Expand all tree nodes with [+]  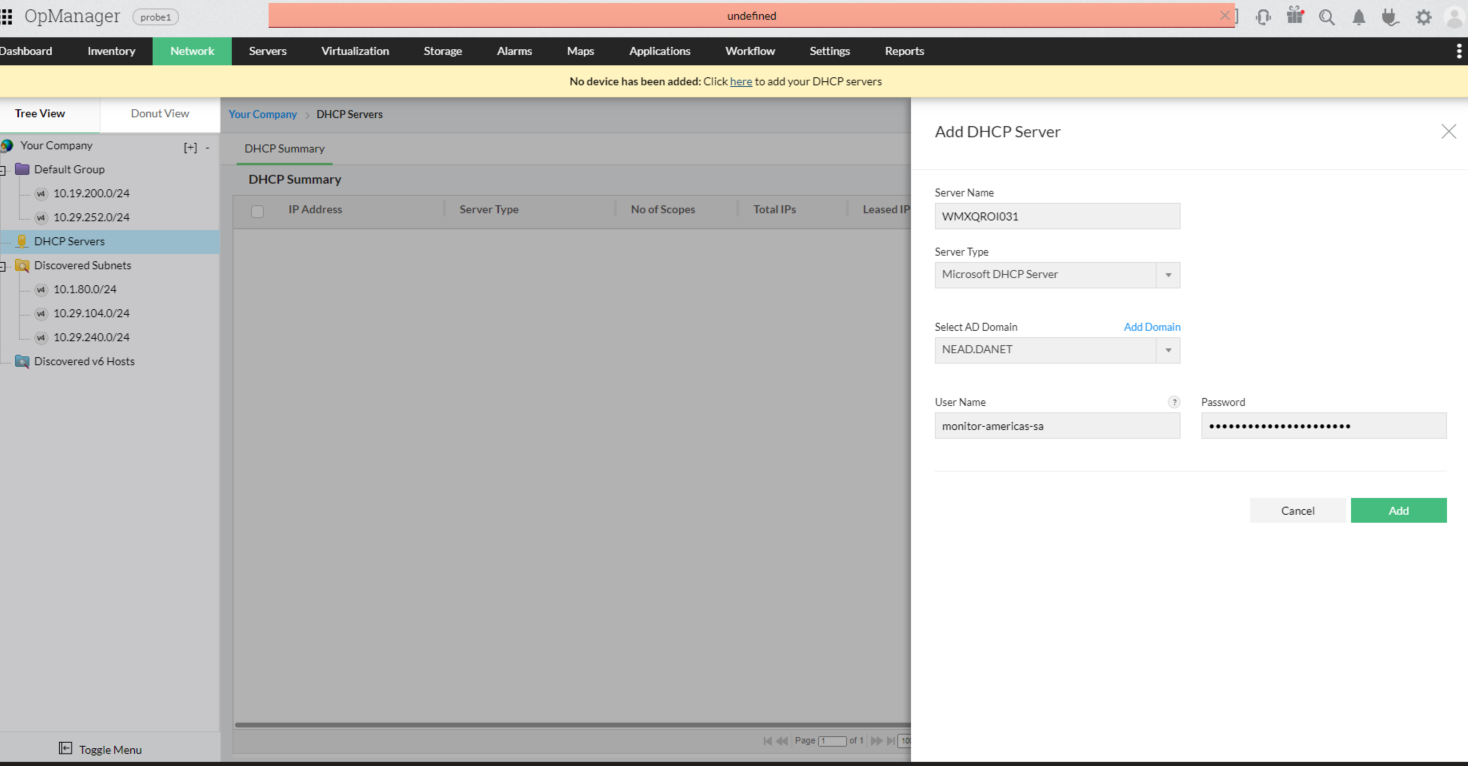(x=190, y=147)
